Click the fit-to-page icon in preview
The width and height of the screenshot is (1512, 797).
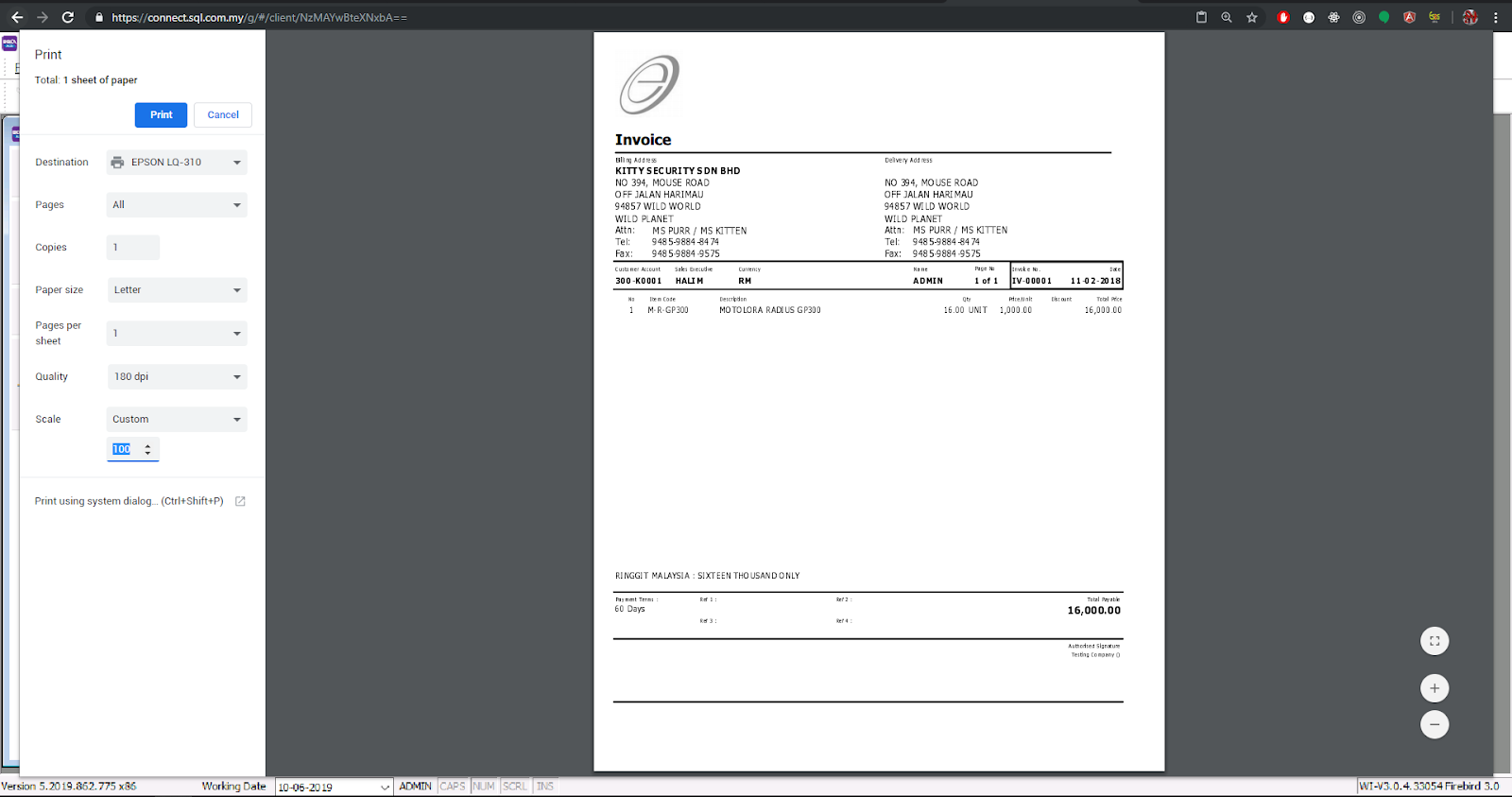(x=1435, y=641)
